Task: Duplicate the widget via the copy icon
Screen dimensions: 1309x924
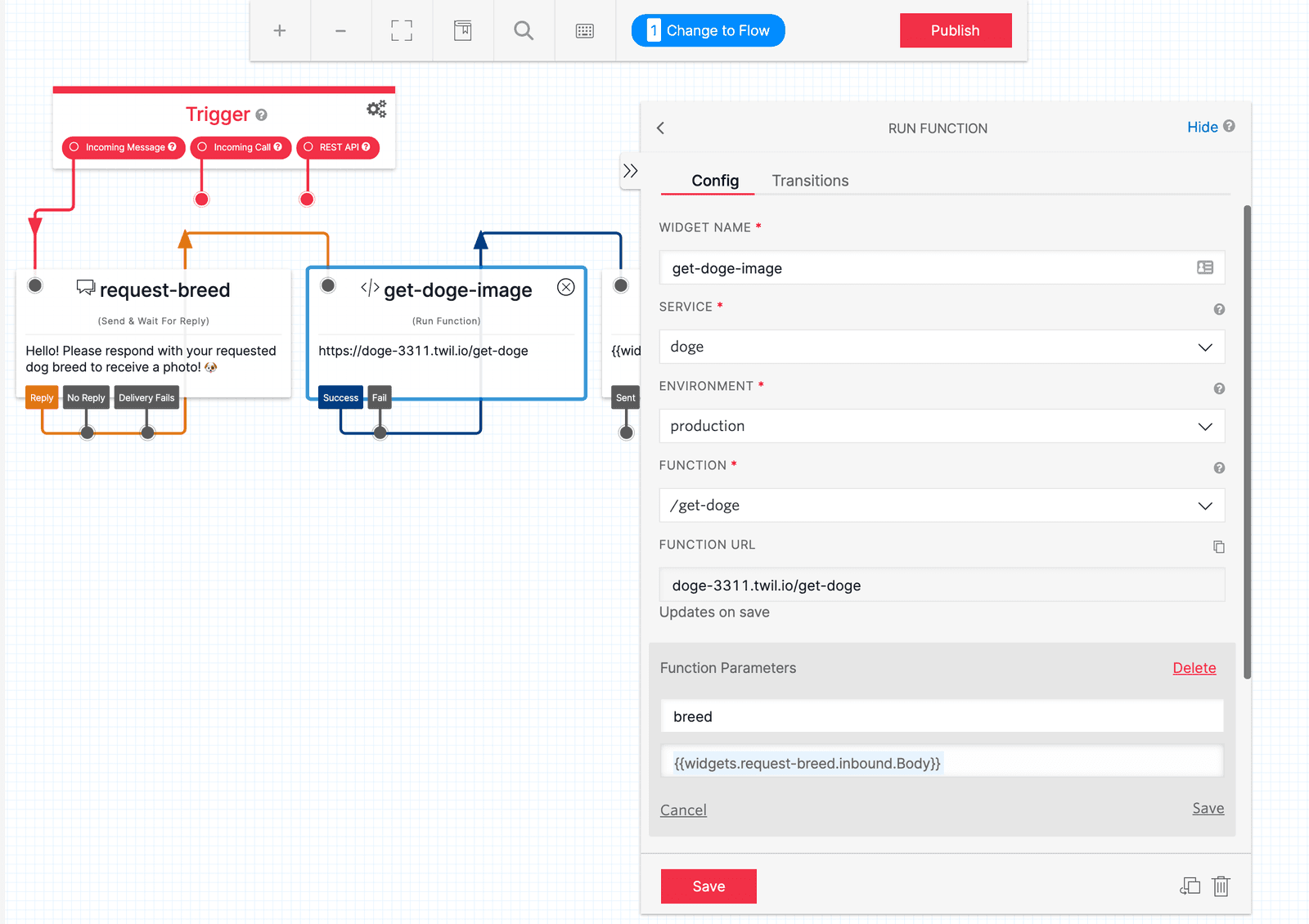Action: [x=1190, y=886]
